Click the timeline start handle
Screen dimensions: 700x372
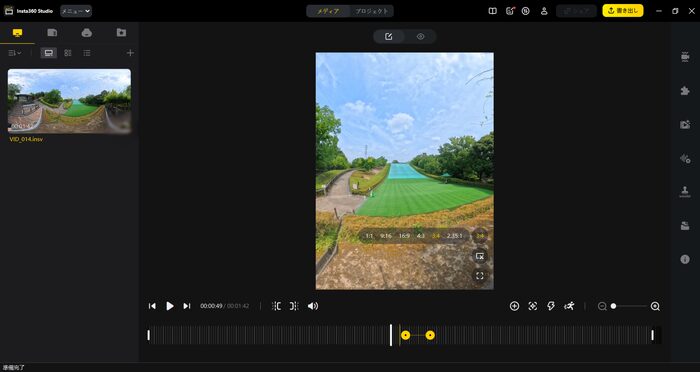(x=149, y=335)
